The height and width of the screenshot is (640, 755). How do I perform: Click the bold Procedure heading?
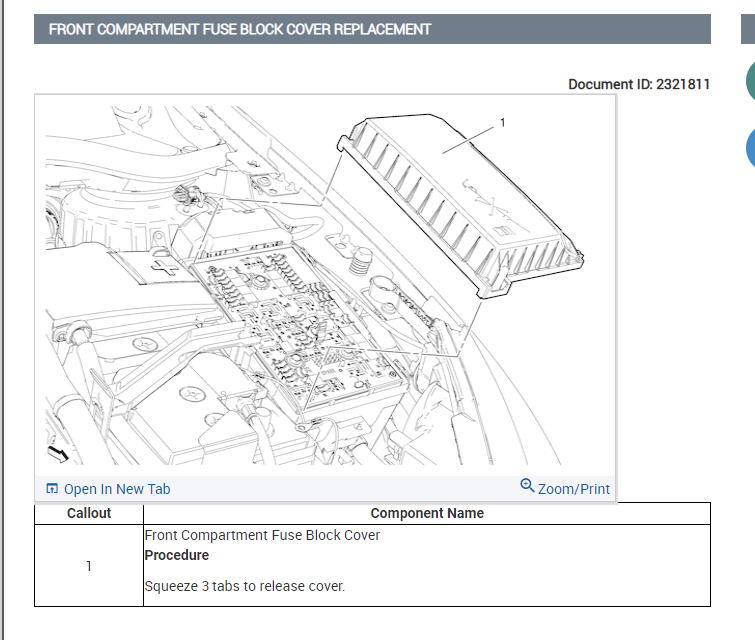[177, 555]
